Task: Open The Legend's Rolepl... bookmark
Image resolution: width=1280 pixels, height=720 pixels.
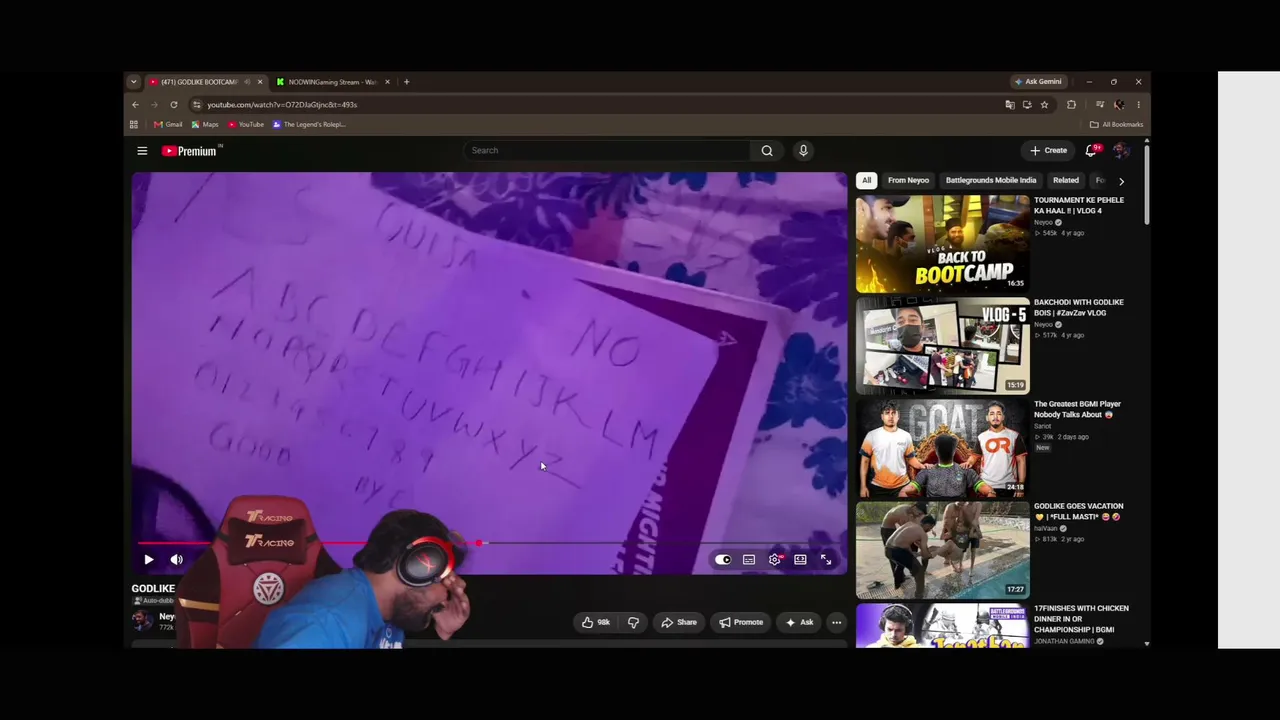Action: [x=309, y=125]
